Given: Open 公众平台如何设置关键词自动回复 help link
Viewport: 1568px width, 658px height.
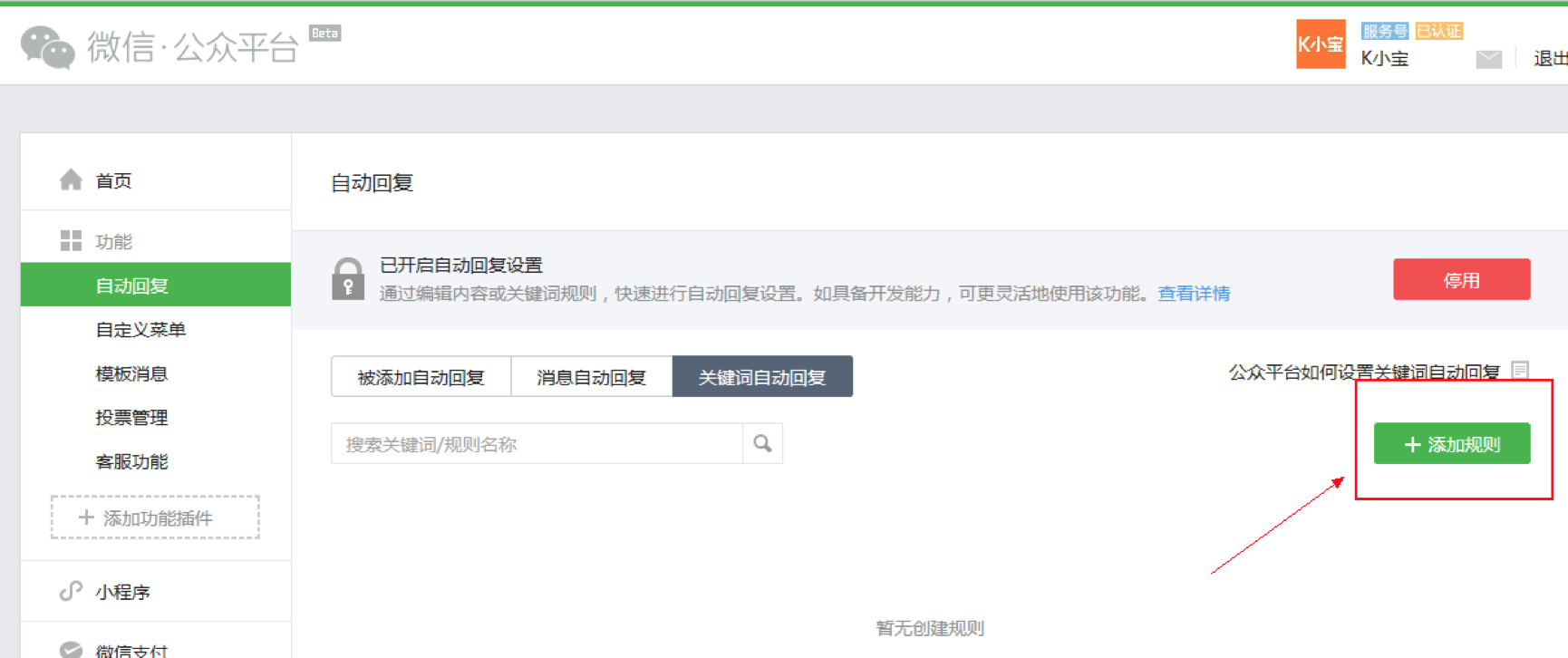Looking at the screenshot, I should coord(1364,372).
